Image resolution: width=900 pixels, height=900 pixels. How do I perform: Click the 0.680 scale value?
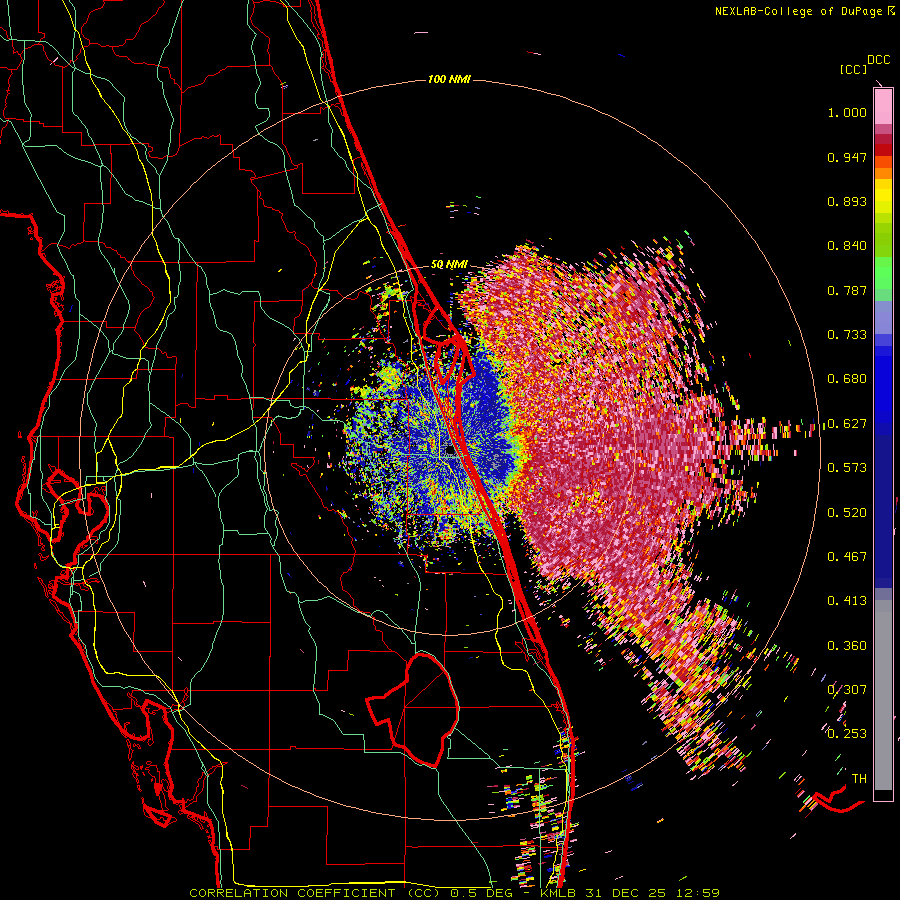coord(847,379)
